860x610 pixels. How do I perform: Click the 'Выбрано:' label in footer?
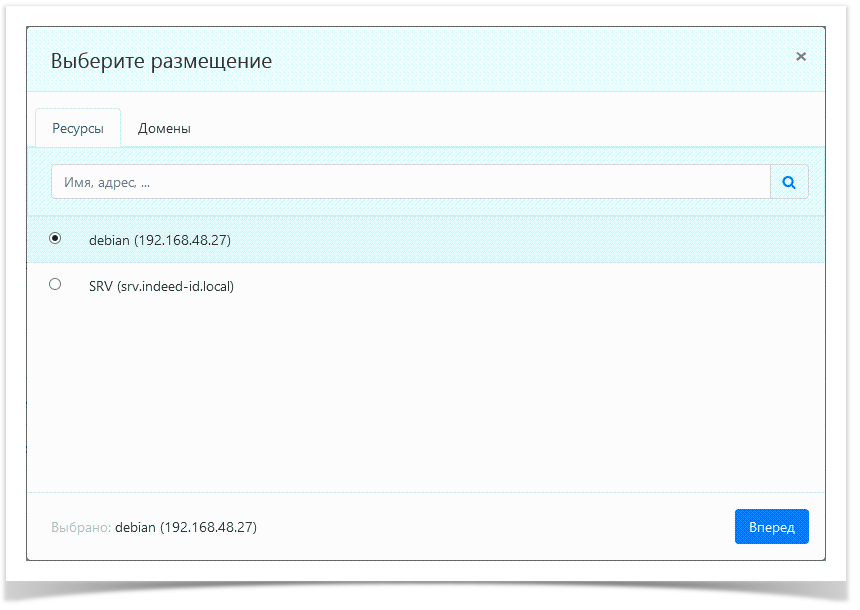(80, 527)
